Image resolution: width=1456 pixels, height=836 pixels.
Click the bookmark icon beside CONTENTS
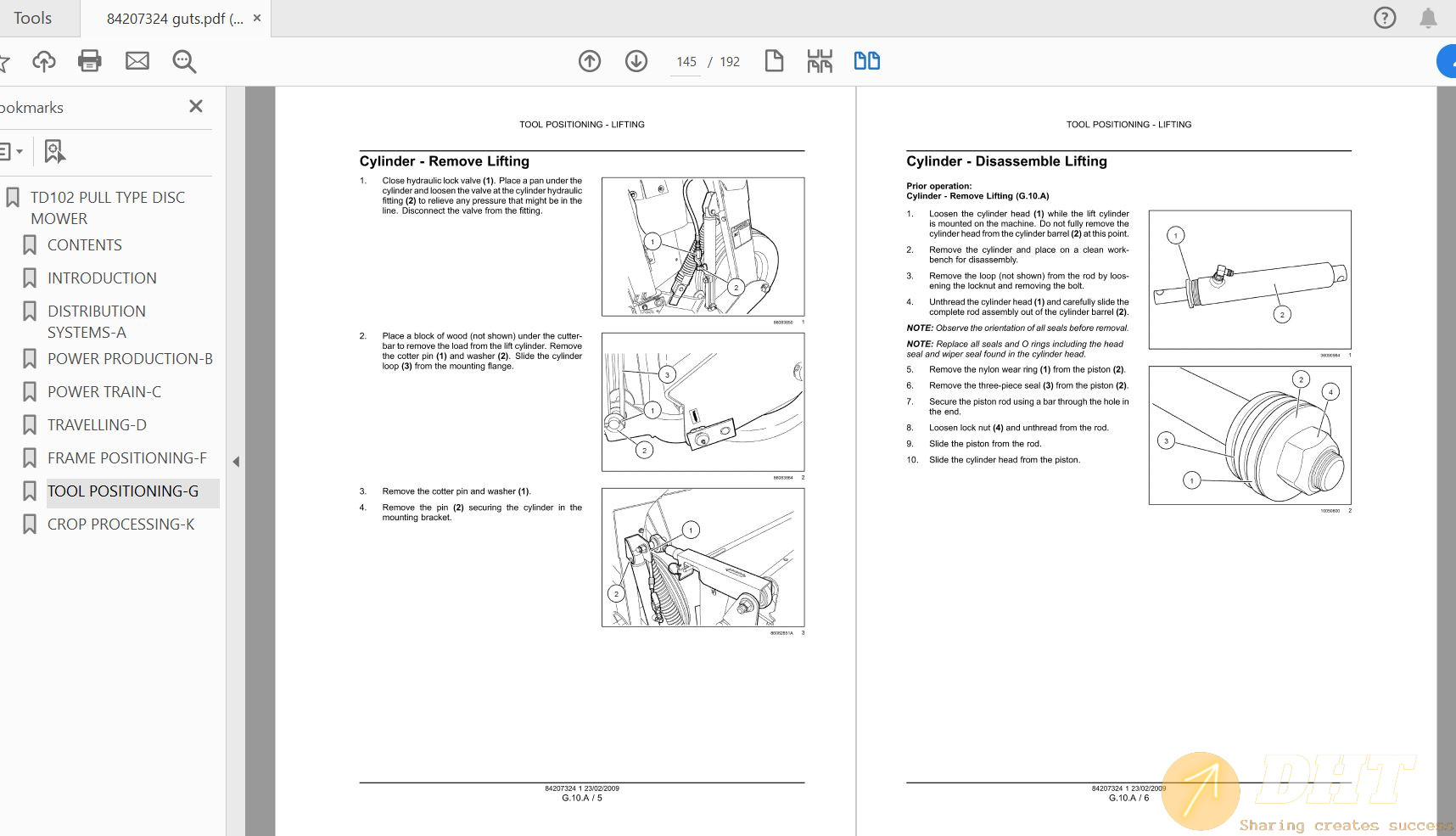pos(30,245)
